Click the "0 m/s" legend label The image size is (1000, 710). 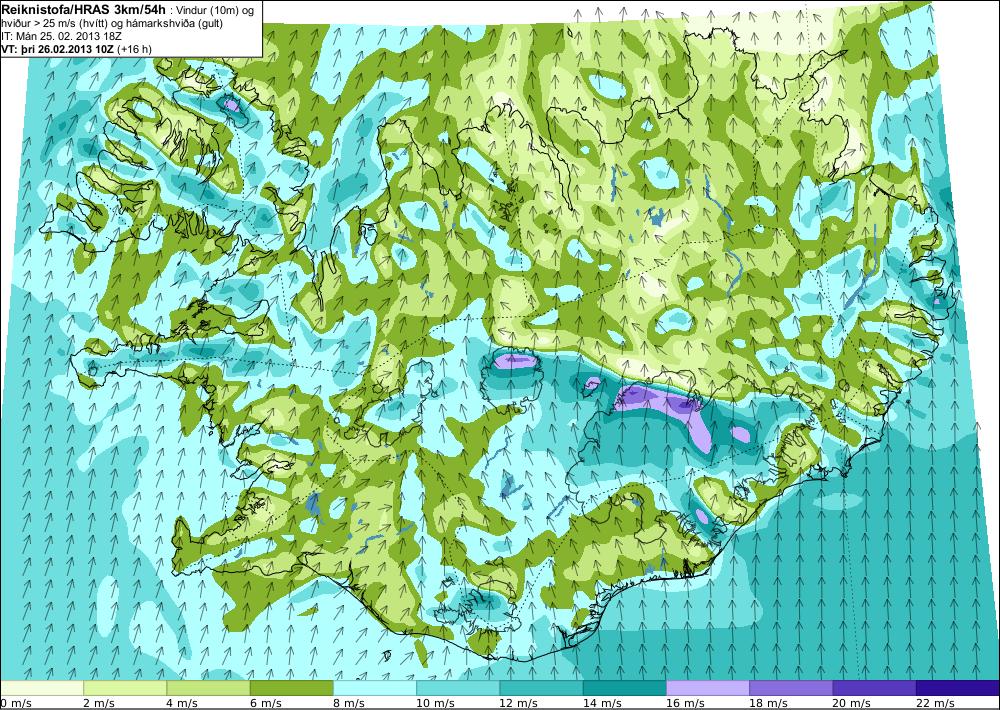click(x=16, y=703)
